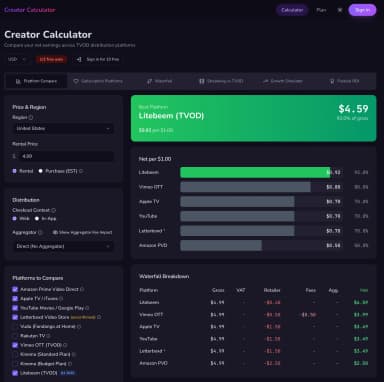Switch to the Growth Simulator tab
The image size is (384, 382).
pyautogui.click(x=283, y=81)
